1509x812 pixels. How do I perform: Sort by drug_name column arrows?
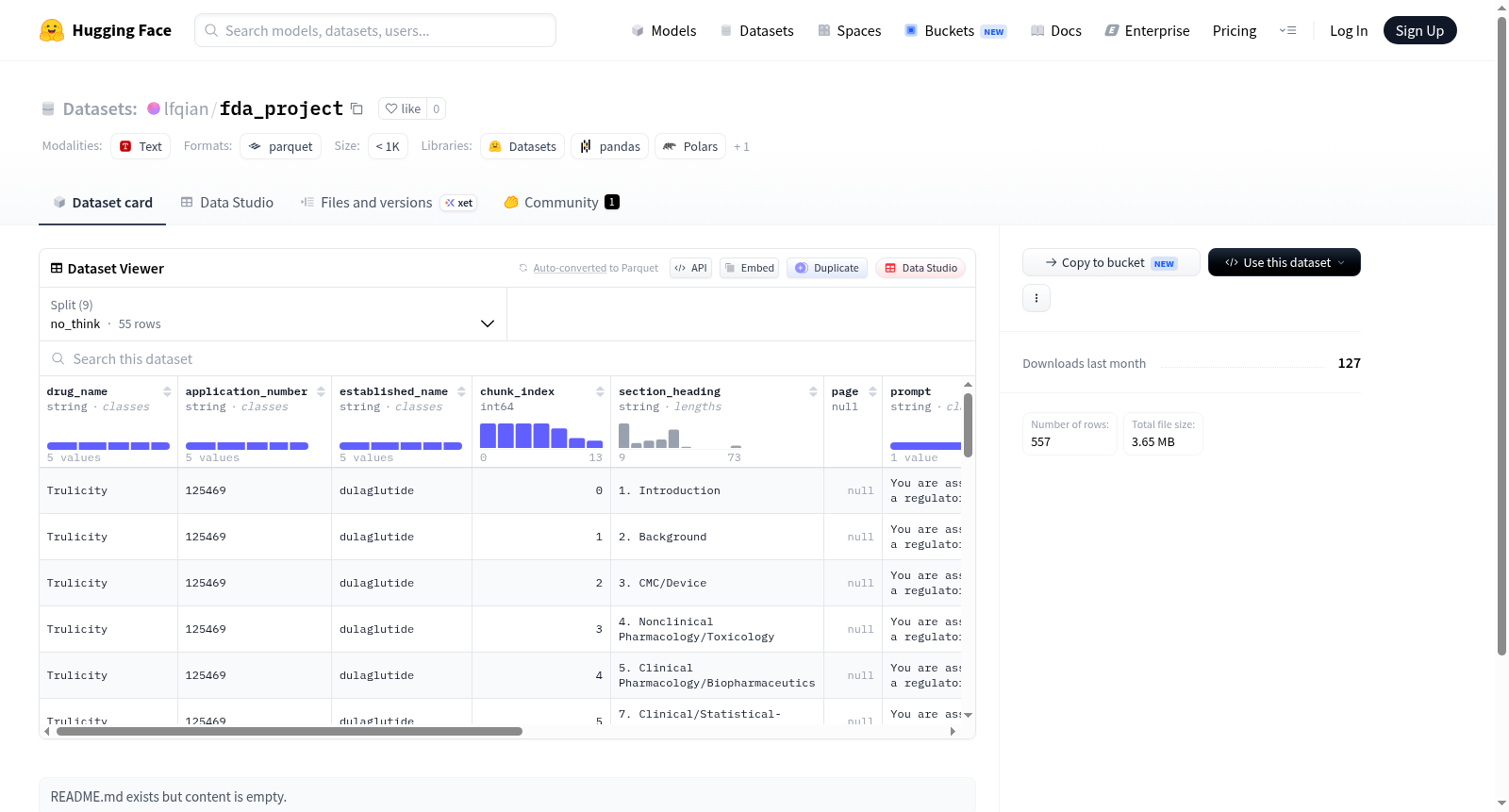[167, 391]
